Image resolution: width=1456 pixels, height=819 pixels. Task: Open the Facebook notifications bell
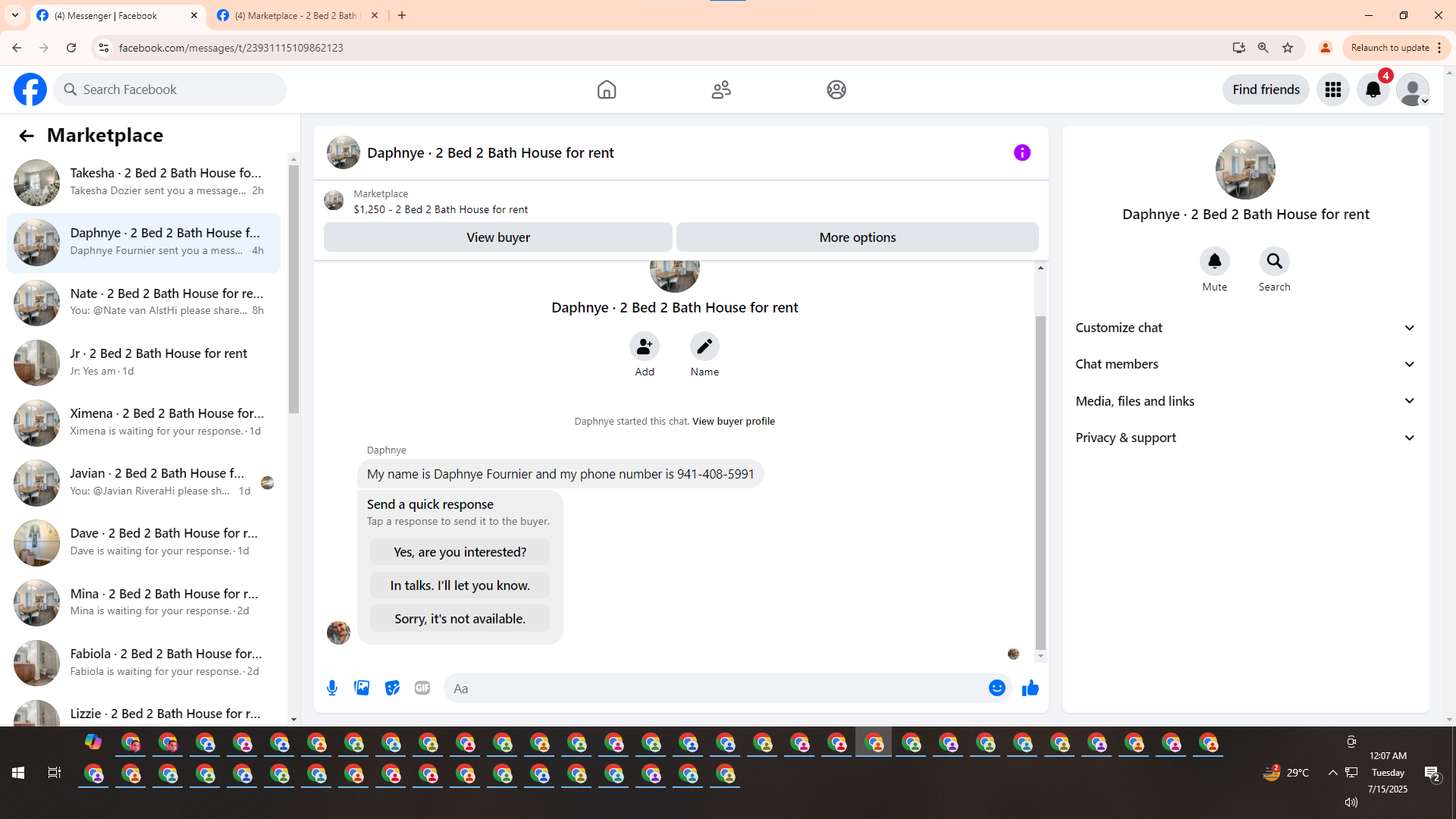click(1373, 89)
